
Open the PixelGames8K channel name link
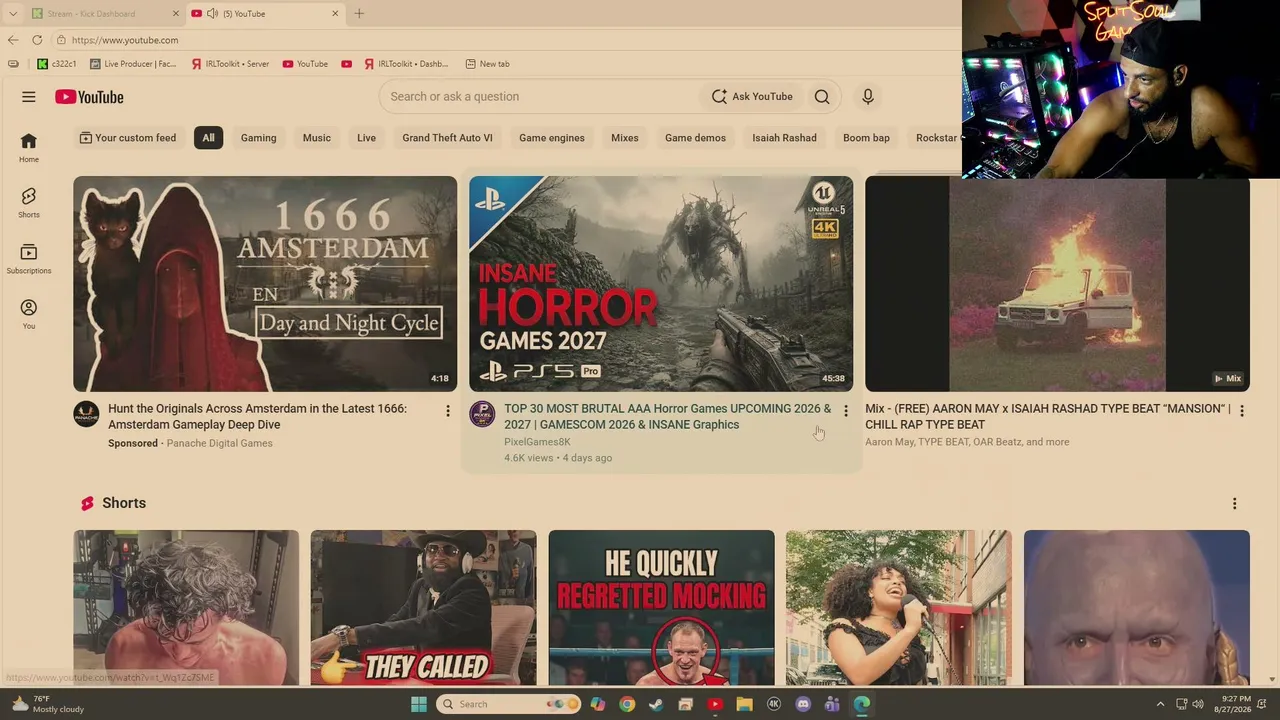coord(537,442)
